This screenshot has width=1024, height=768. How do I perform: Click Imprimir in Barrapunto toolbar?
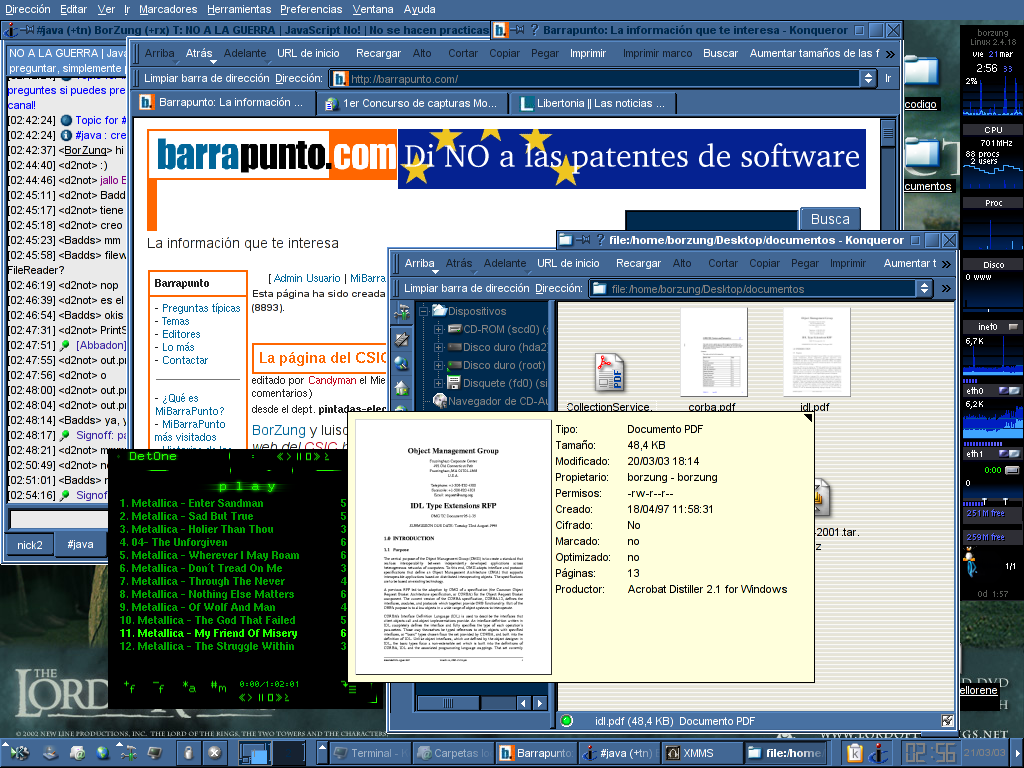click(588, 54)
